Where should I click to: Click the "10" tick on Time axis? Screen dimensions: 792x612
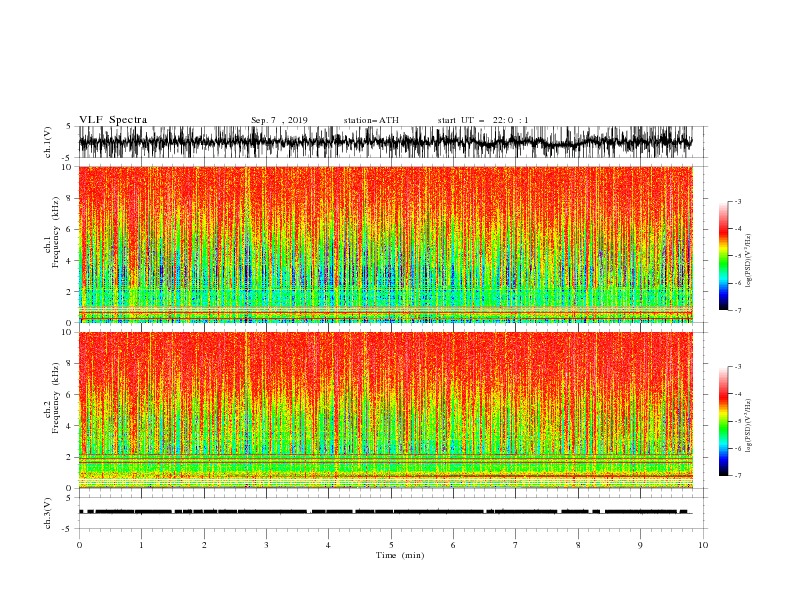tap(703, 545)
